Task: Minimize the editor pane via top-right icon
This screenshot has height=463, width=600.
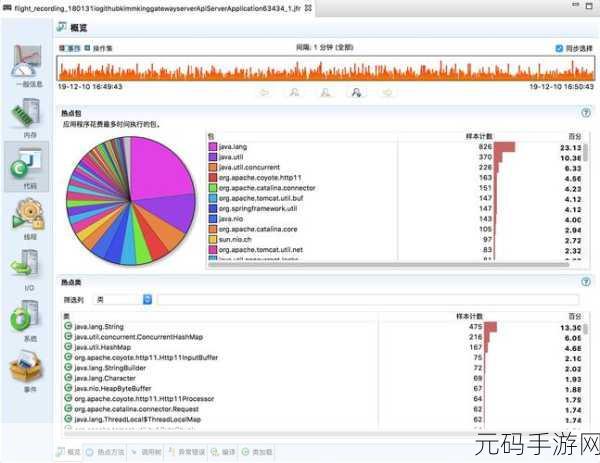Action: (576, 5)
